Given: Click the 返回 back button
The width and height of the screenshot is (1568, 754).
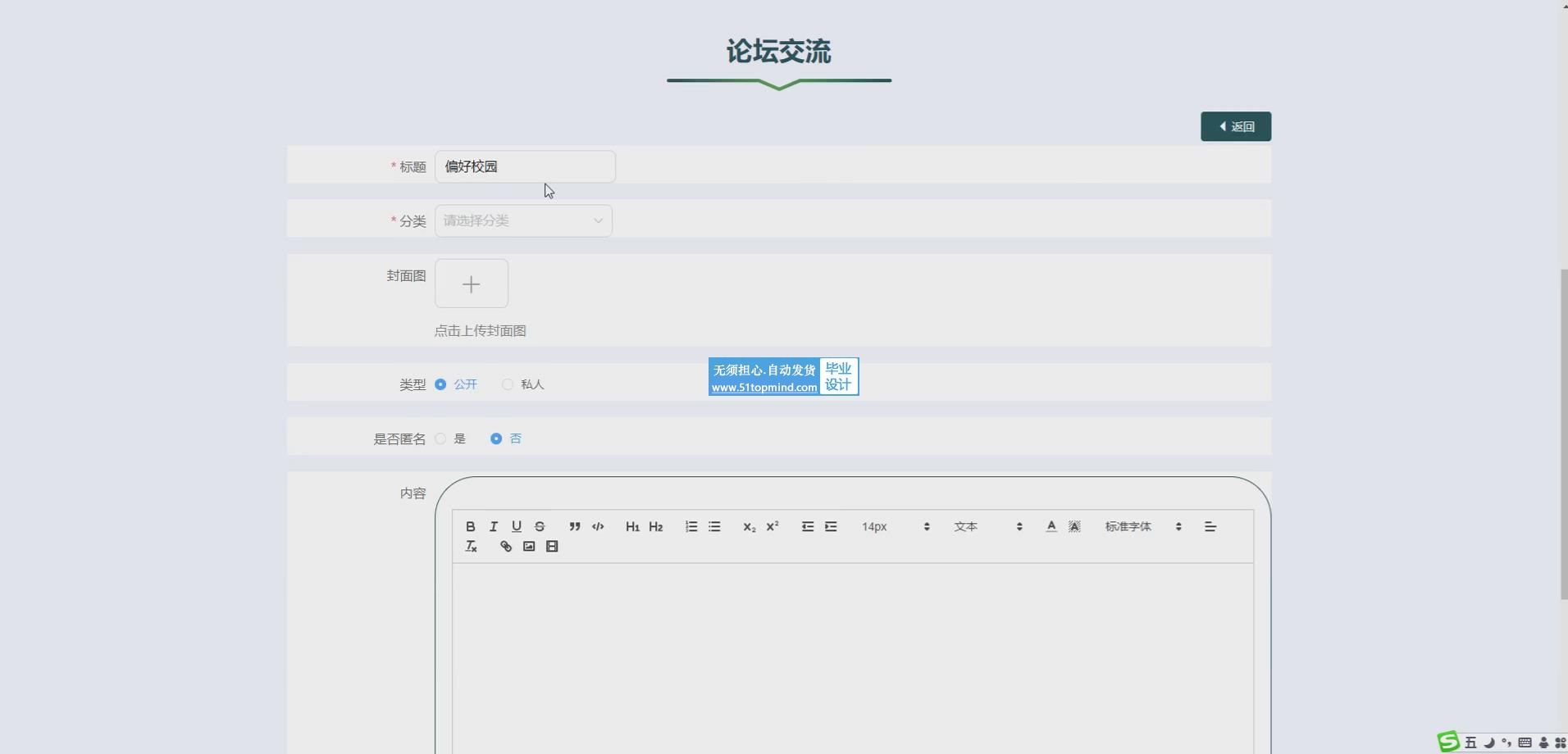Looking at the screenshot, I should (1235, 126).
